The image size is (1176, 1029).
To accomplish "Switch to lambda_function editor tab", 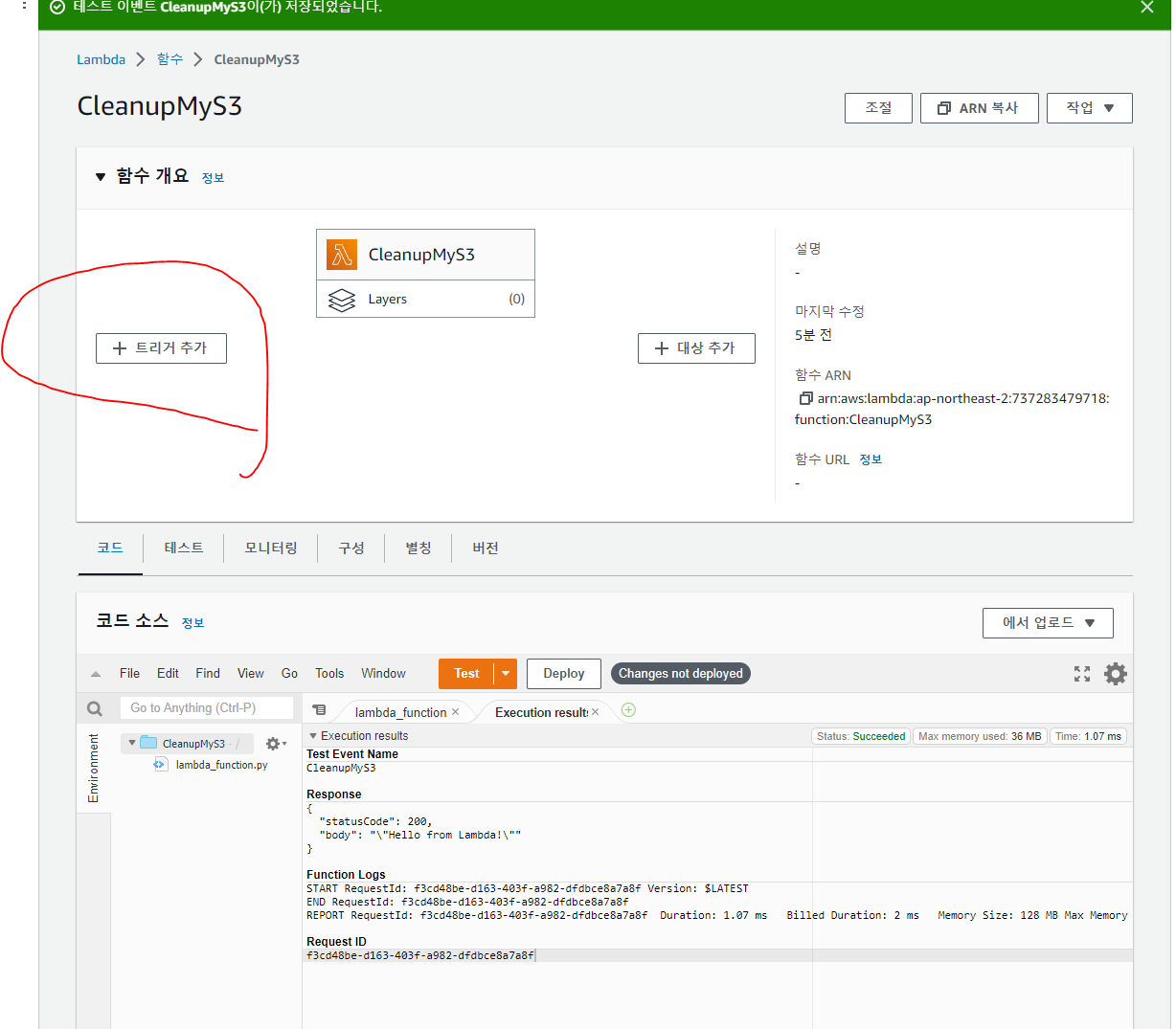I will (400, 712).
